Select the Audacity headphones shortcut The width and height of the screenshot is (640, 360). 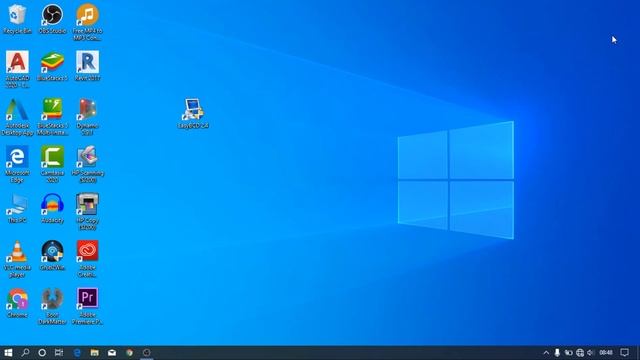(52, 208)
